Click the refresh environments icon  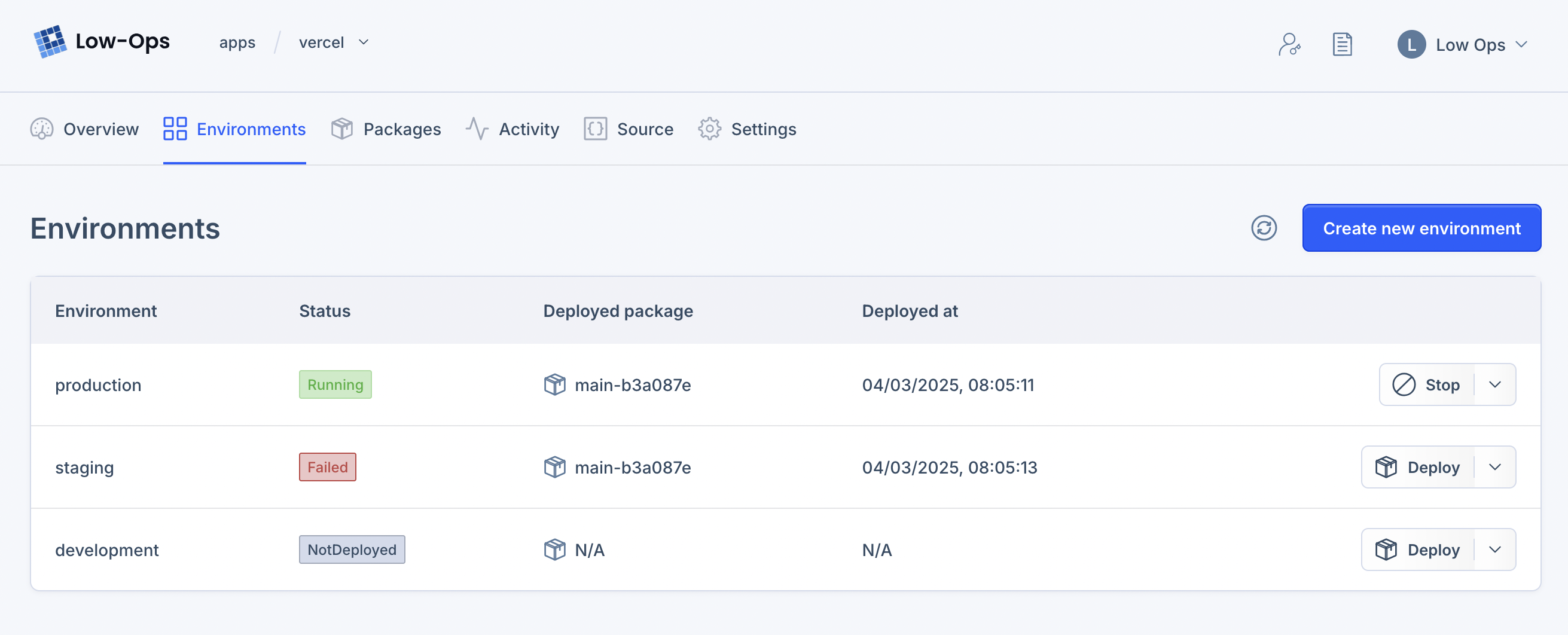1264,228
